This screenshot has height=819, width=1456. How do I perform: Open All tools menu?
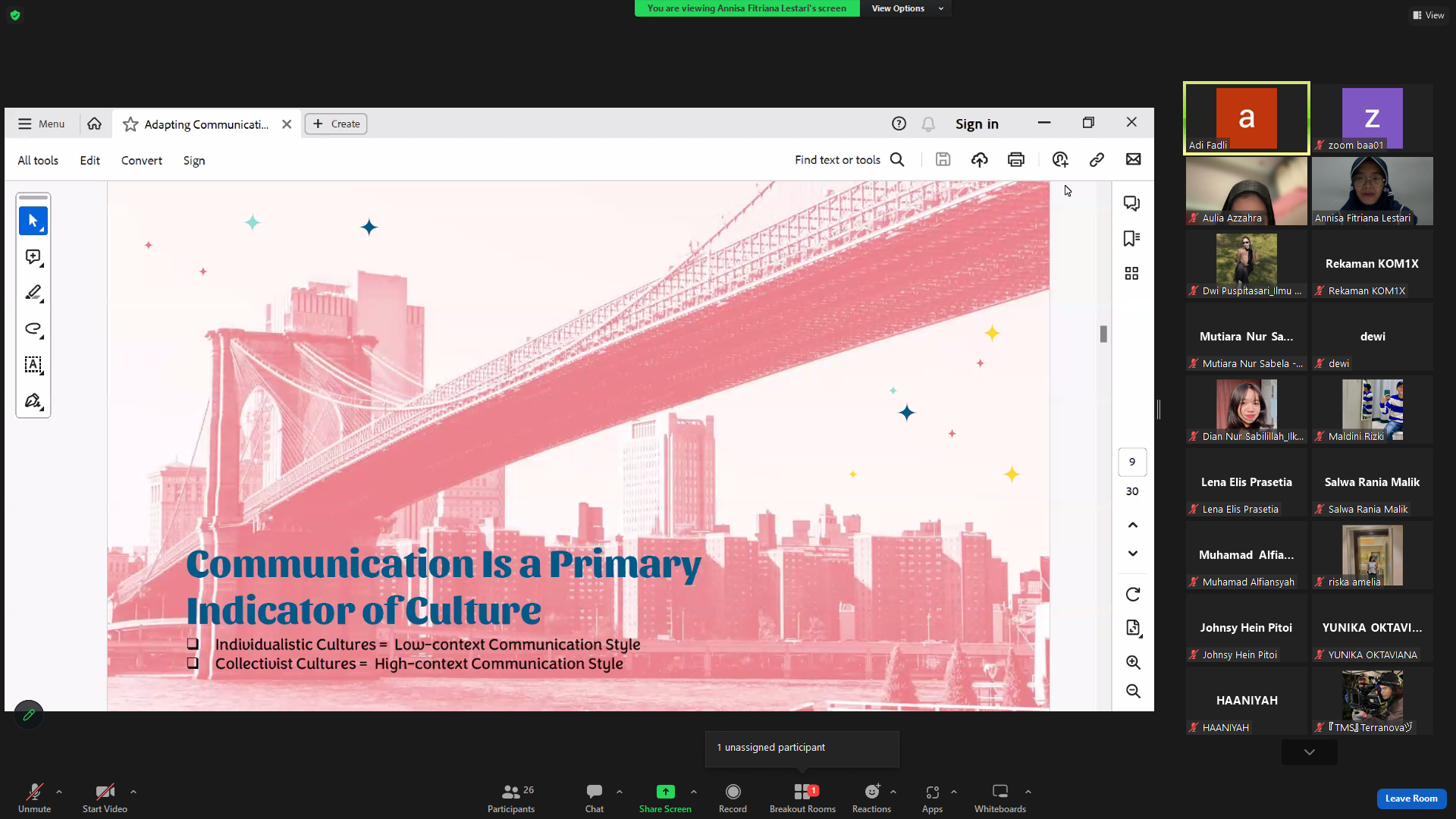click(x=38, y=161)
